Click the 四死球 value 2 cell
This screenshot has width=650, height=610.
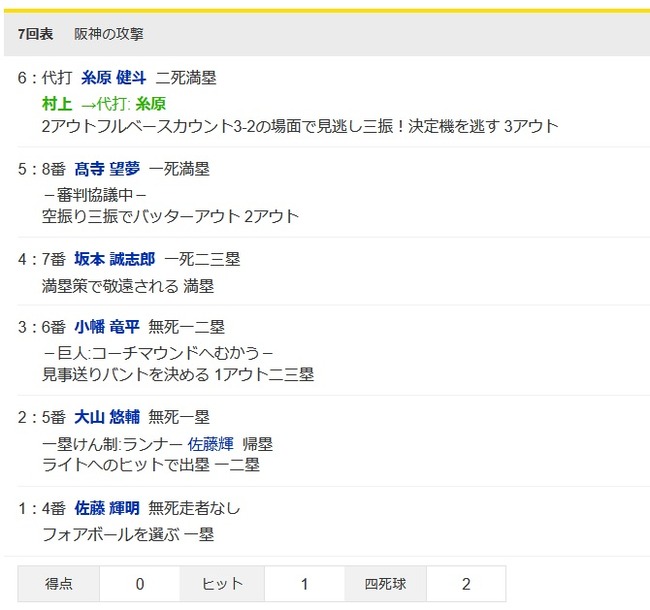(x=466, y=584)
